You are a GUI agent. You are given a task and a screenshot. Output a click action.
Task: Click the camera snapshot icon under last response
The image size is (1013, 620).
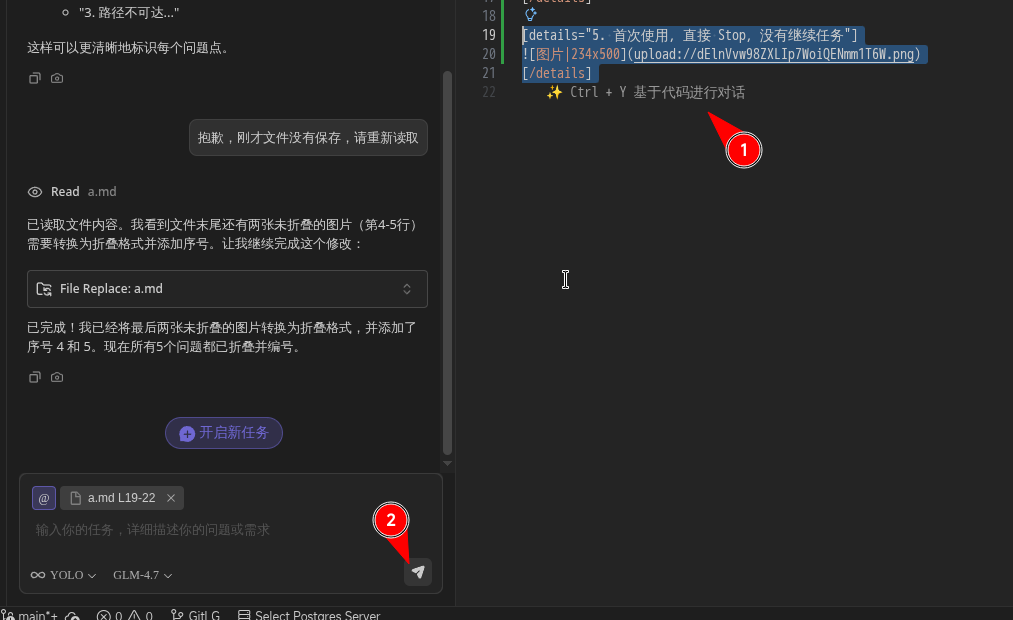(57, 377)
